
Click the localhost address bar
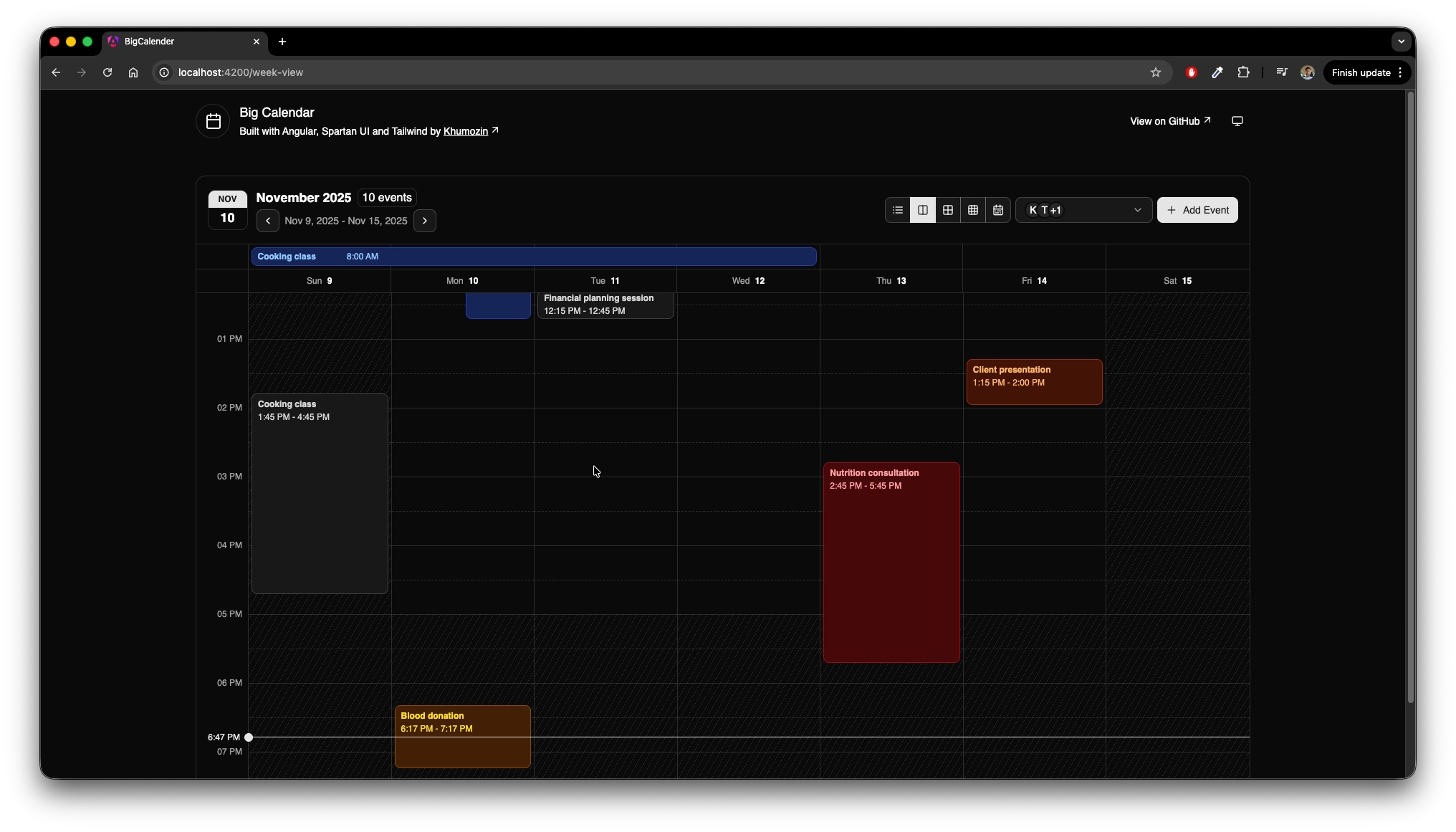573,72
